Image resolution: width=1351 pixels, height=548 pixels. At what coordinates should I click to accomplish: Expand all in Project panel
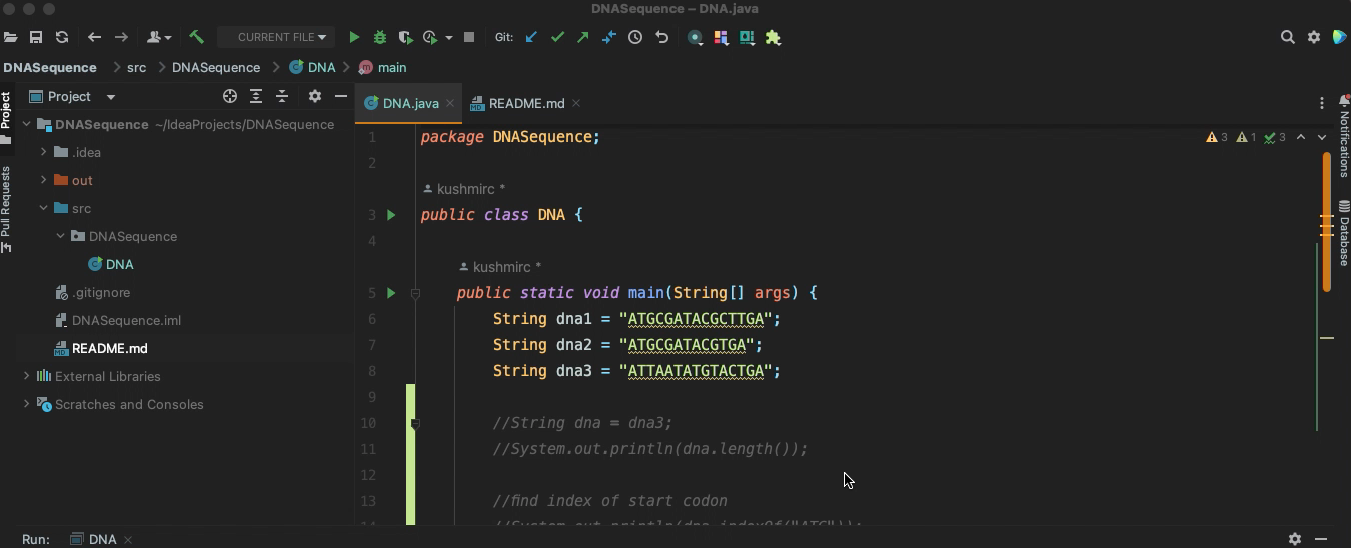(x=256, y=96)
